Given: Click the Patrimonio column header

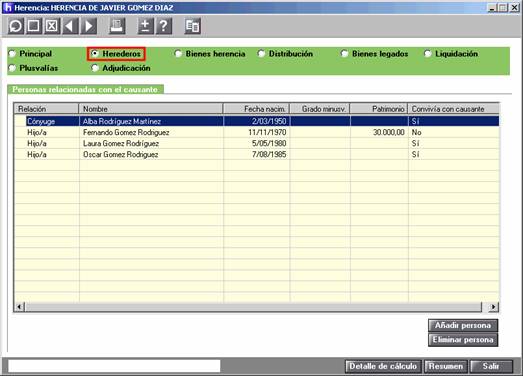Looking at the screenshot, I should click(379, 109).
